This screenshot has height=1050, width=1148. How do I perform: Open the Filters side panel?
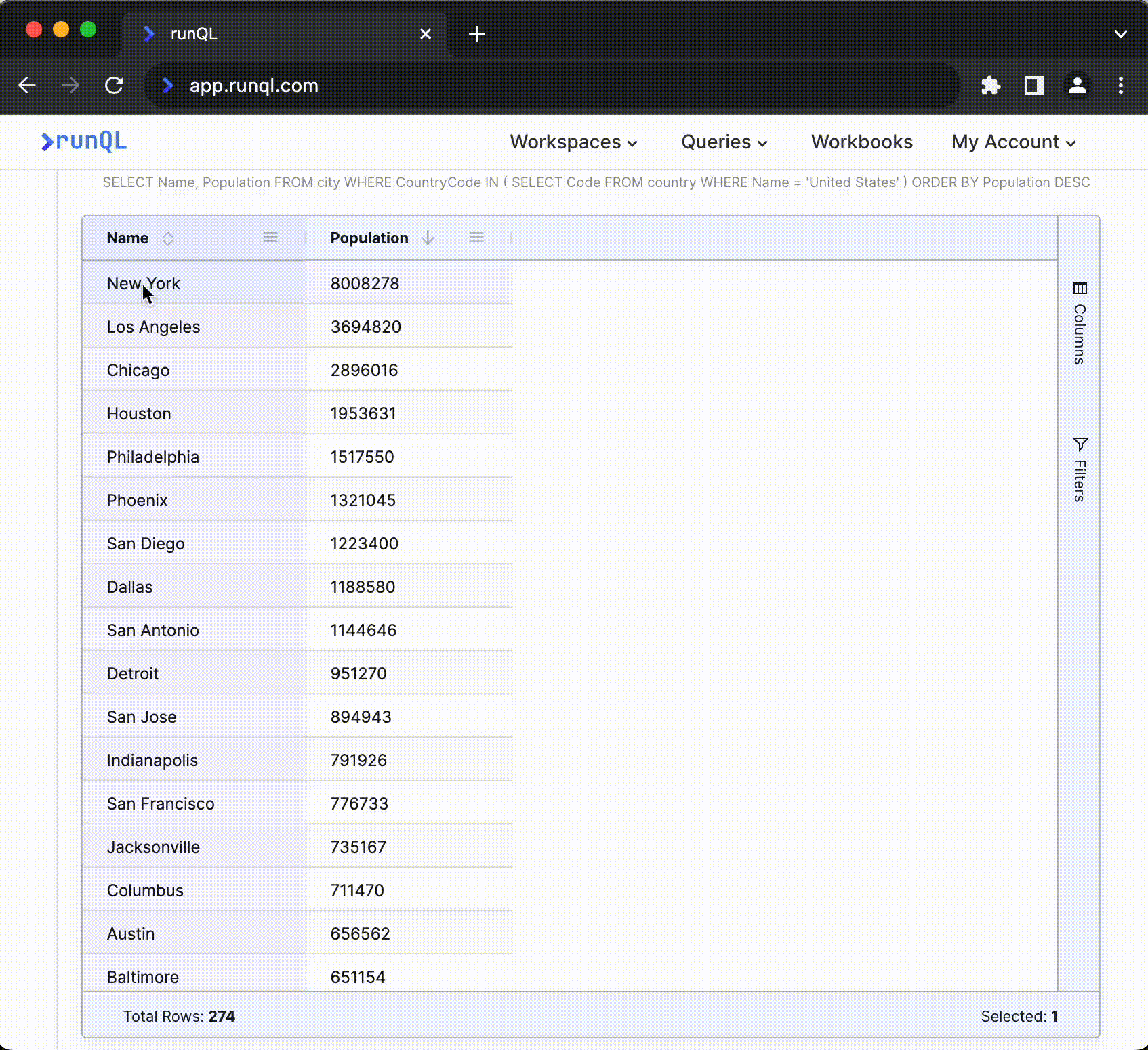[x=1080, y=469]
